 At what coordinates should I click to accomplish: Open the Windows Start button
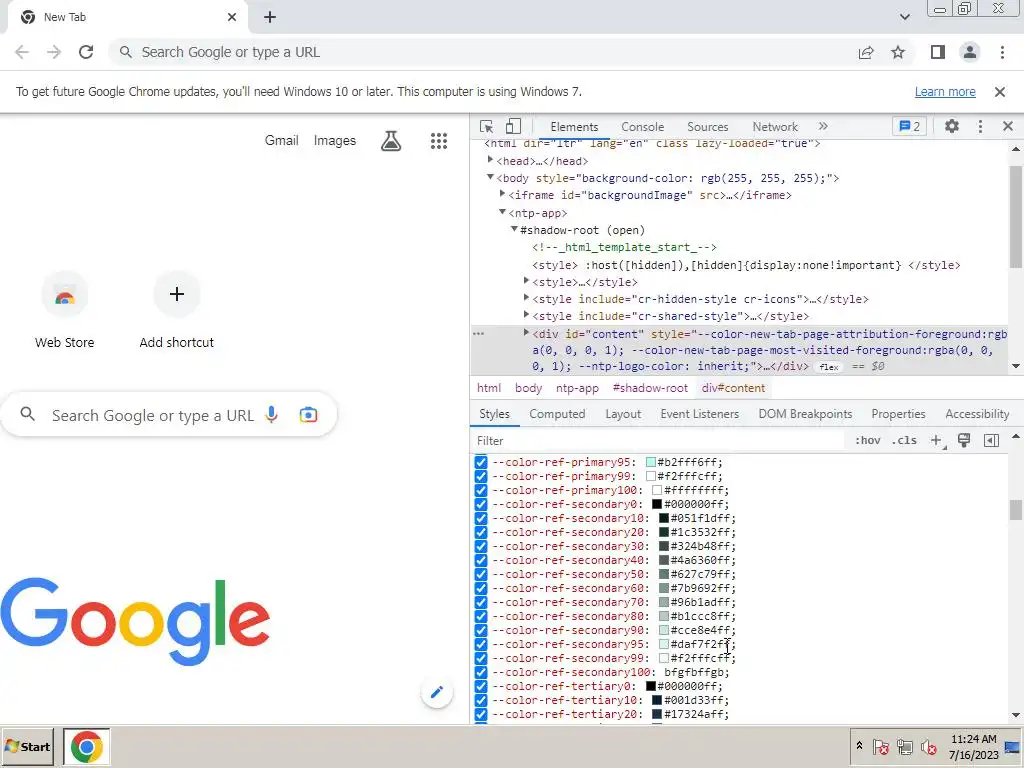pyautogui.click(x=27, y=746)
